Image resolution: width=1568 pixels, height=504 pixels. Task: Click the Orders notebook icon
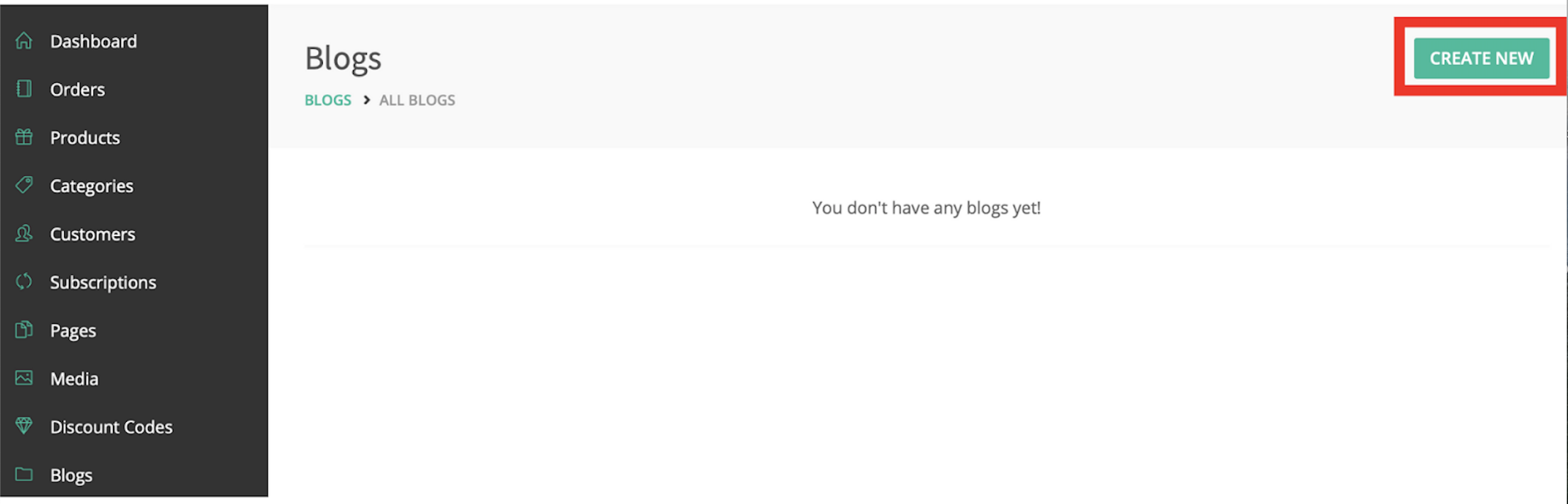pyautogui.click(x=24, y=89)
